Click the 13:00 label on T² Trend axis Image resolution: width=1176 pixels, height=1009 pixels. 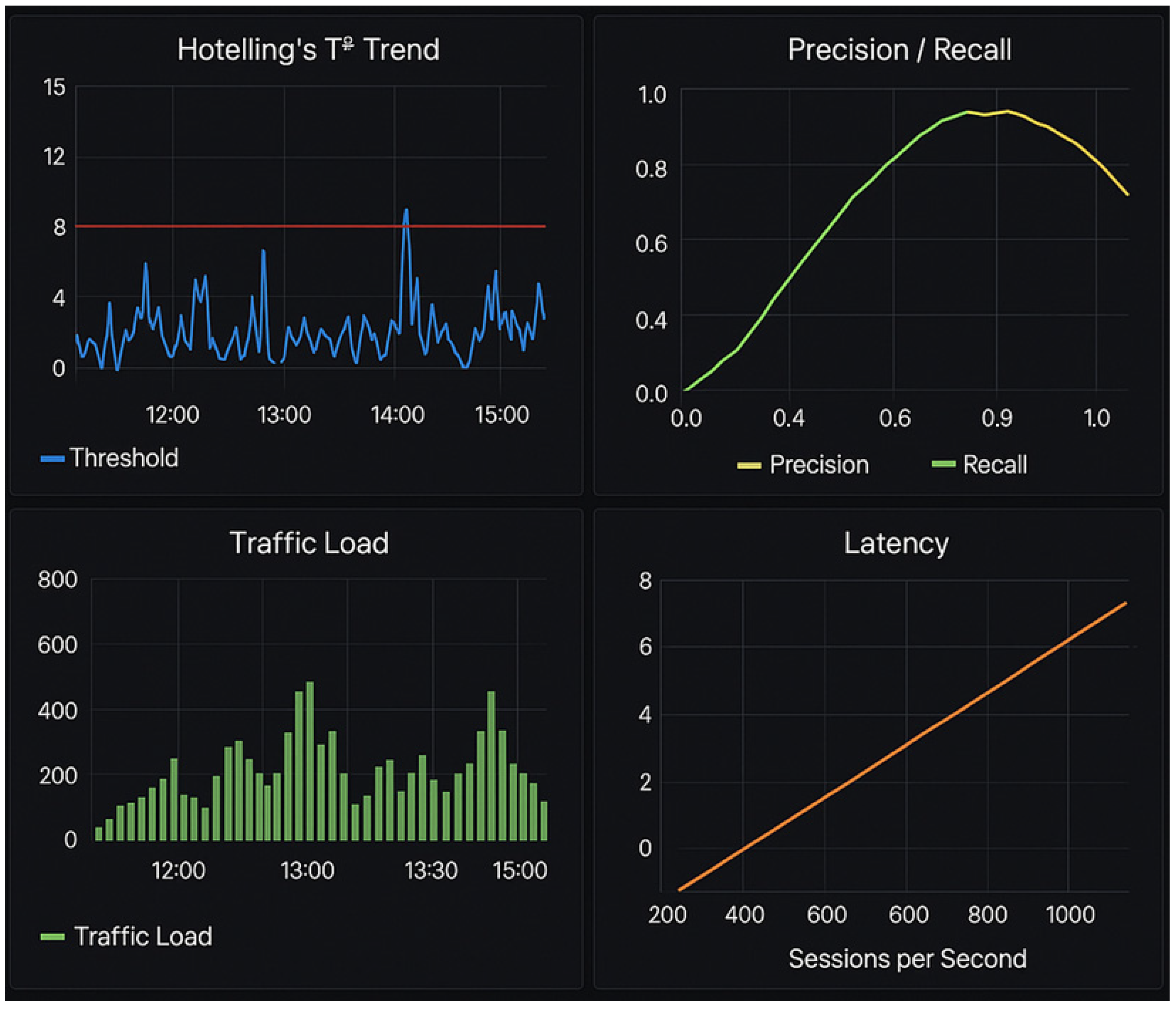point(285,415)
